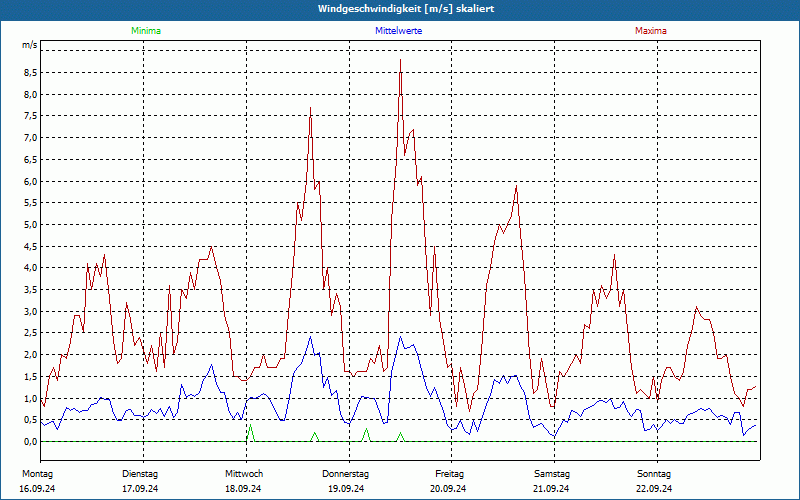Click the Sonntag day label
Image resolution: width=800 pixels, height=500 pixels.
click(x=654, y=474)
